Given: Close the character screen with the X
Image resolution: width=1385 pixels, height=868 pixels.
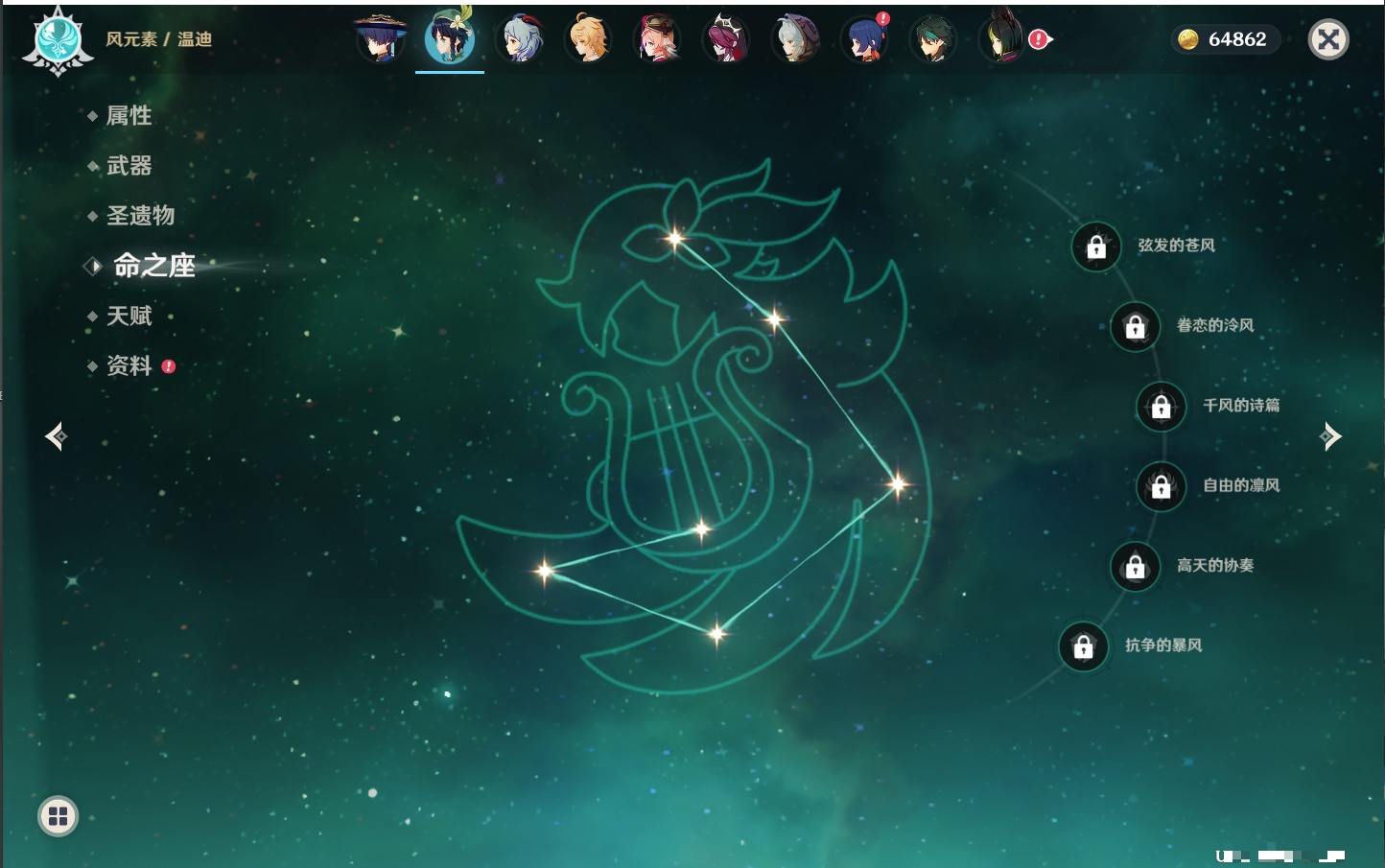Looking at the screenshot, I should click(x=1328, y=39).
